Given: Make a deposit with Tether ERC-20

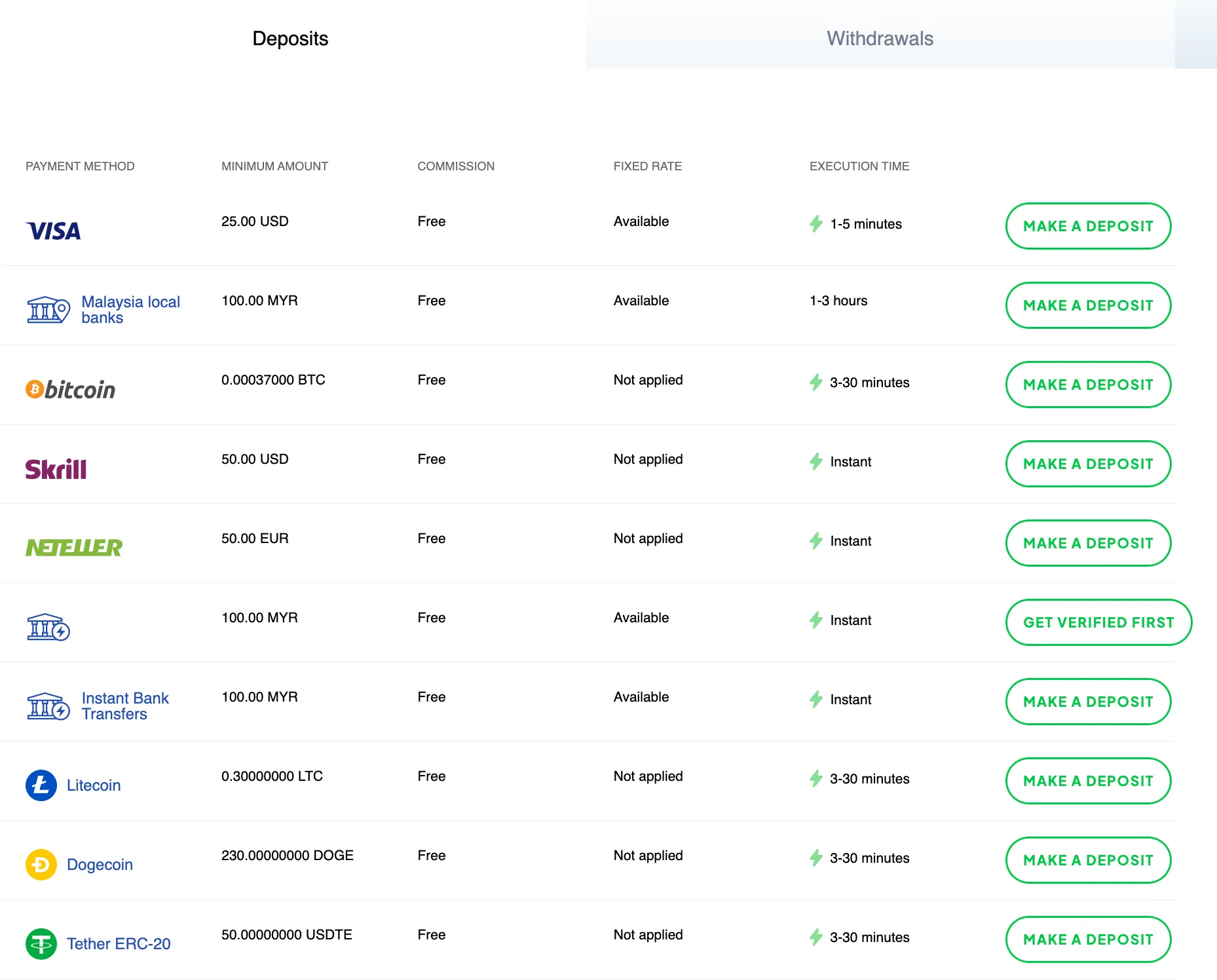Looking at the screenshot, I should tap(1088, 939).
